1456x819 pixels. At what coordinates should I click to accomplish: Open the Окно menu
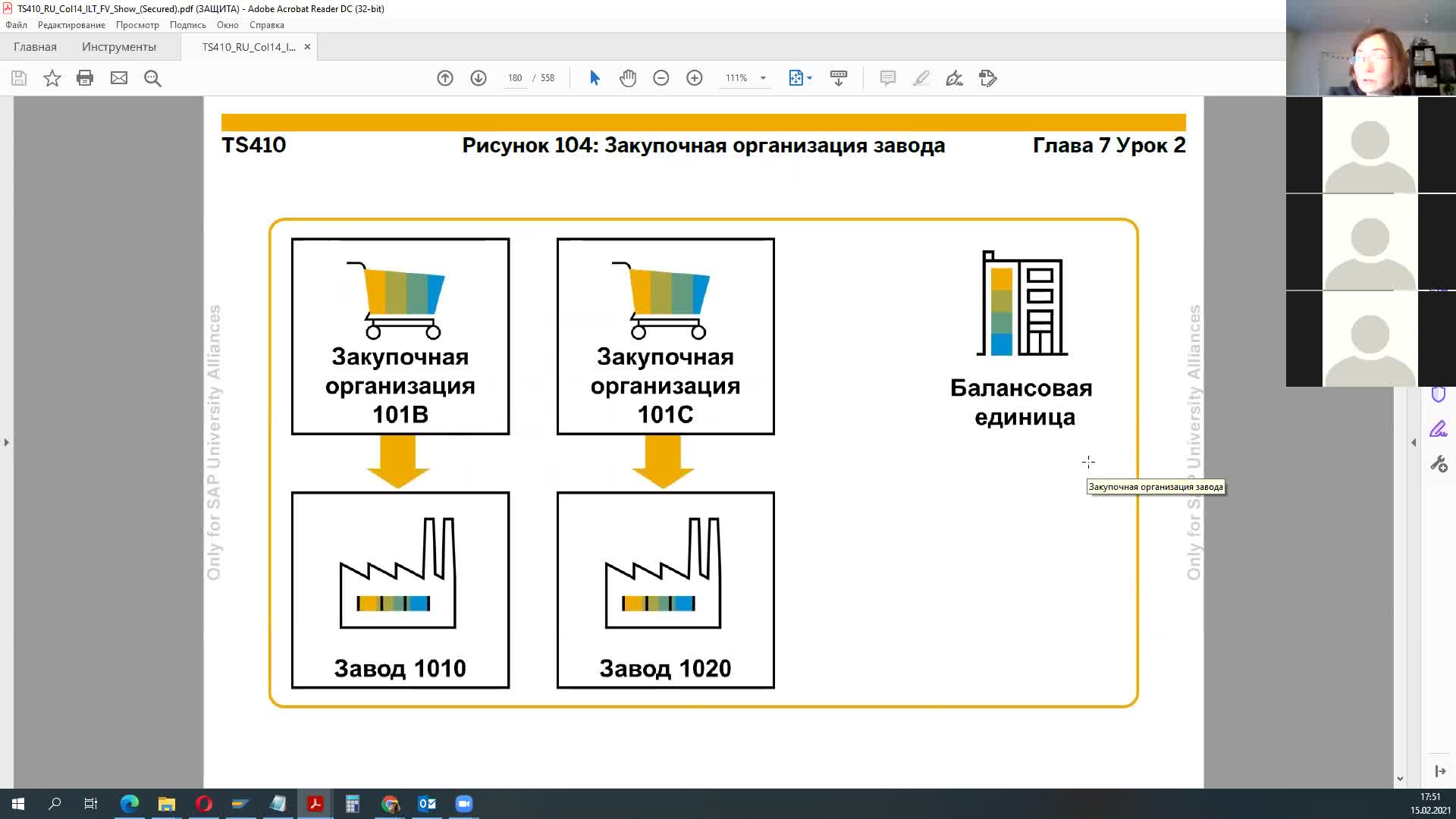[x=227, y=25]
